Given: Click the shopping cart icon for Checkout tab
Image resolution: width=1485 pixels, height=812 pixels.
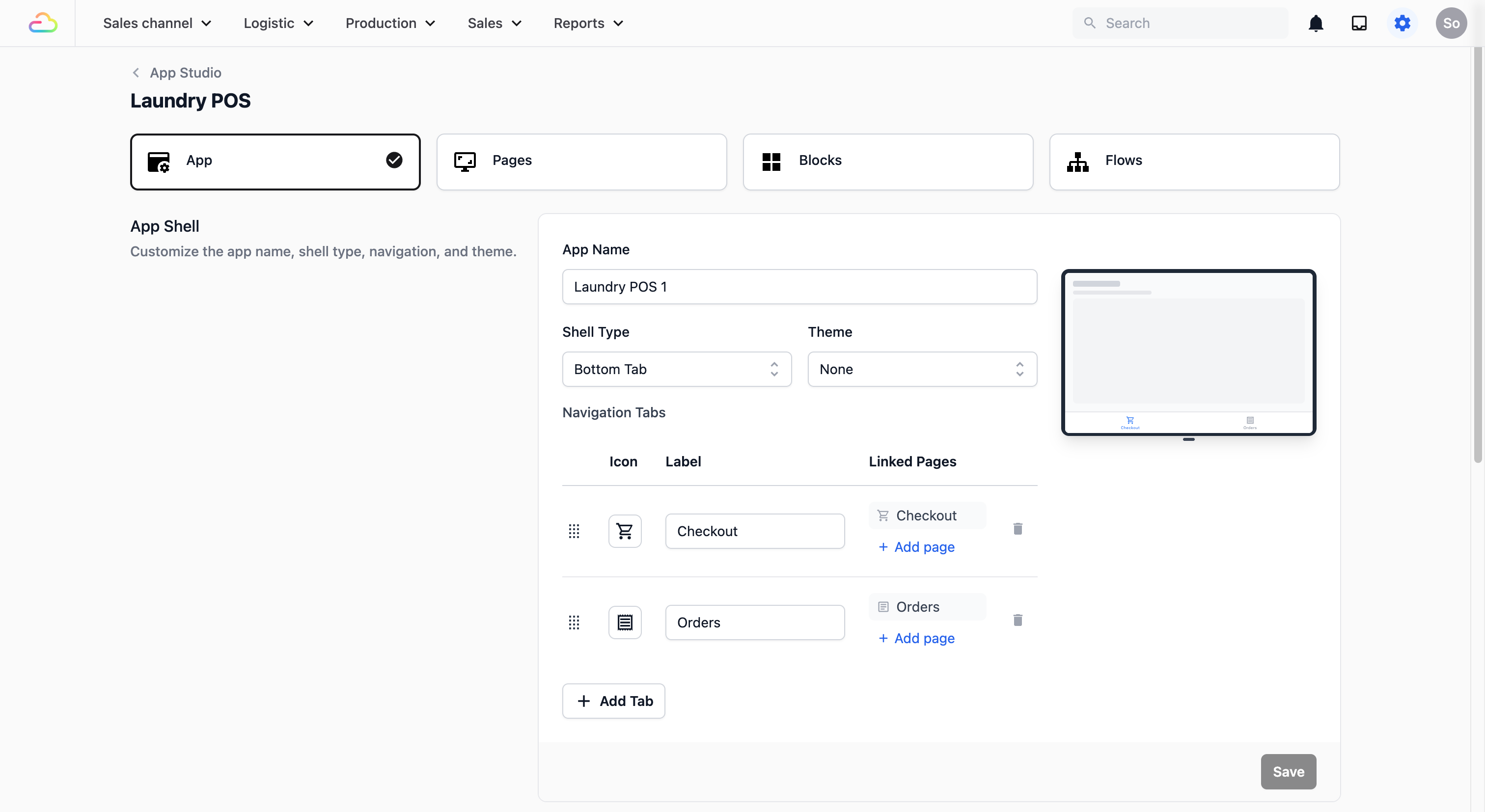Looking at the screenshot, I should click(x=625, y=531).
